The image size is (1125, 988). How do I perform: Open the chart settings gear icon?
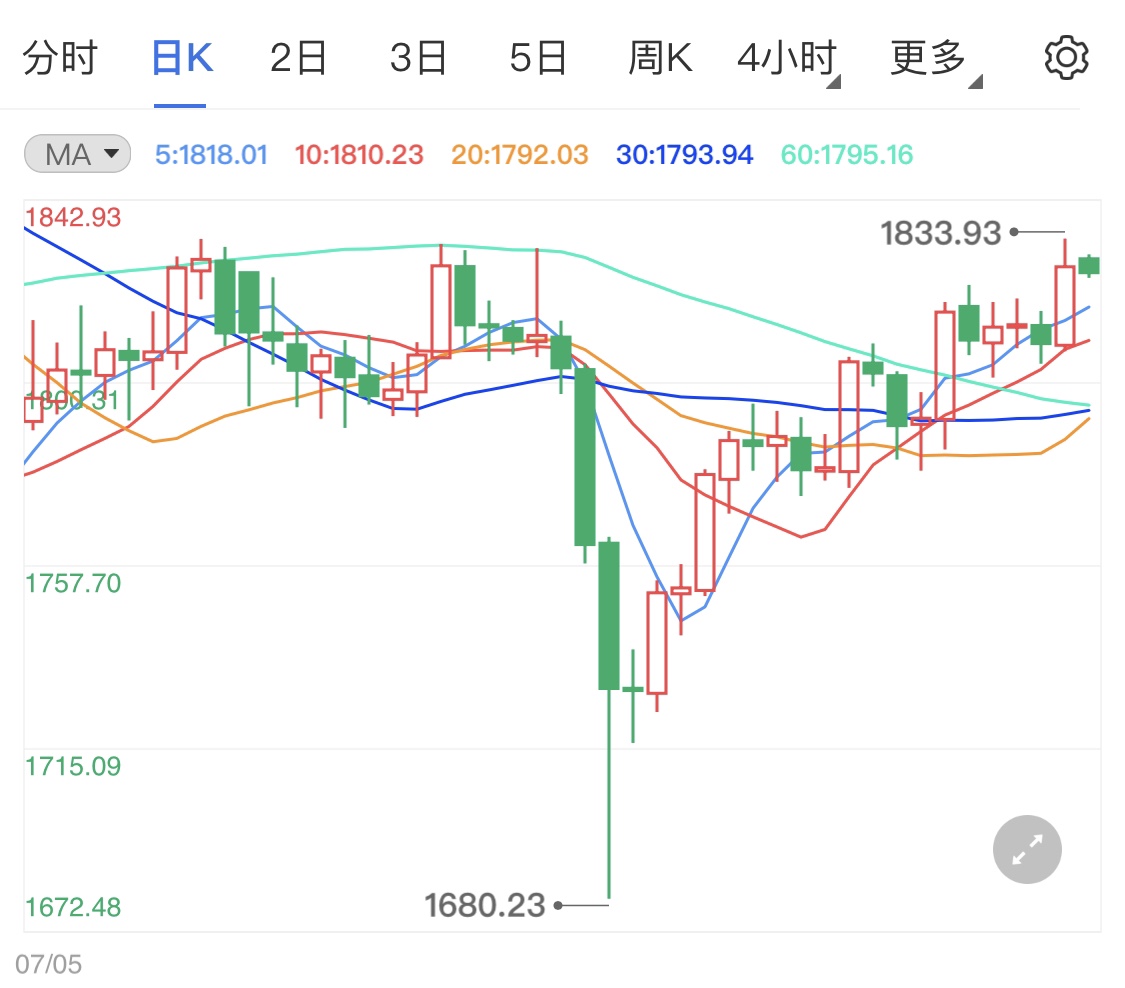tap(1066, 57)
